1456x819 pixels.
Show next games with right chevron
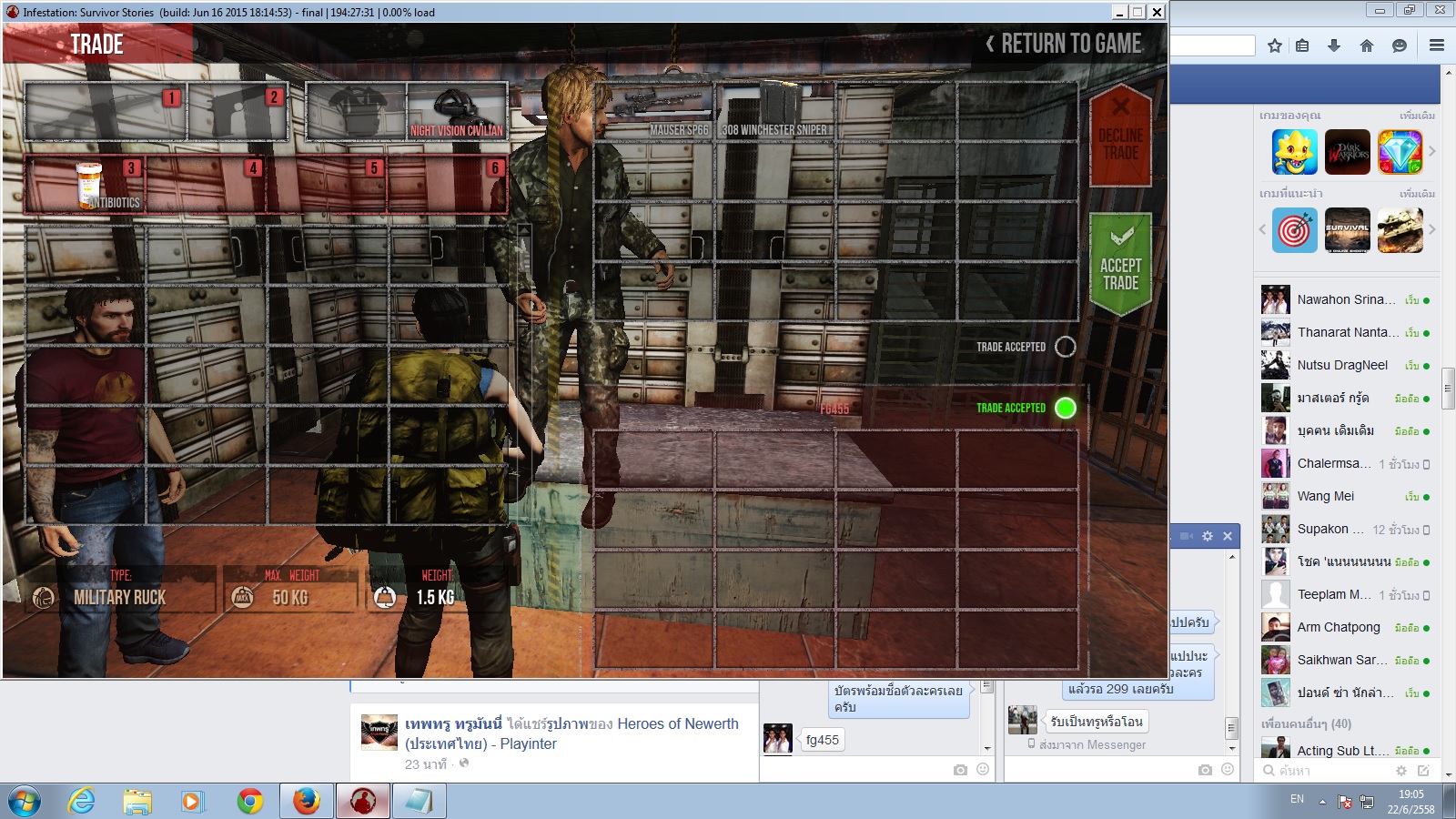(x=1431, y=151)
